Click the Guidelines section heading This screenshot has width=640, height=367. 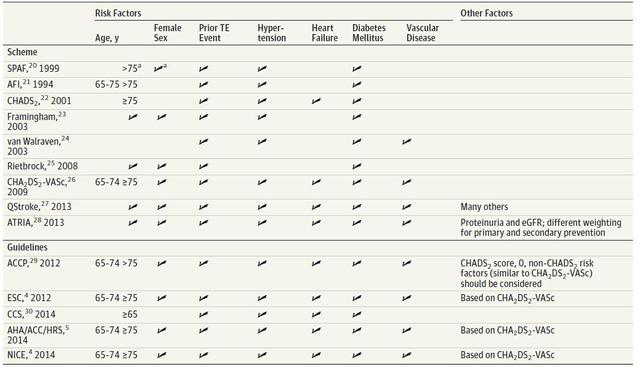(x=27, y=247)
